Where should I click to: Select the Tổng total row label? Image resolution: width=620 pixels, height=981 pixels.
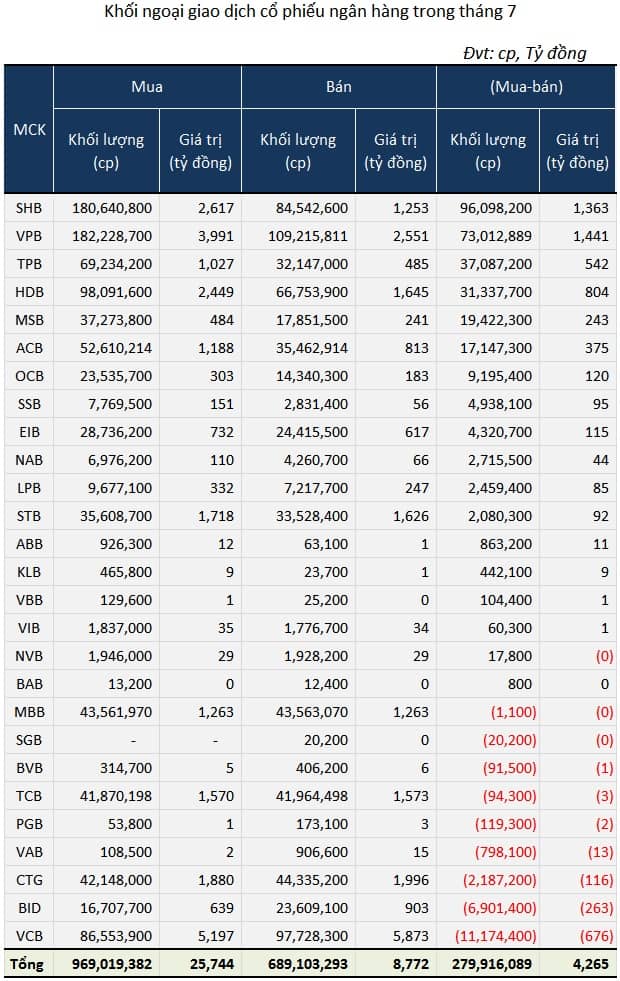pyautogui.click(x=28, y=964)
